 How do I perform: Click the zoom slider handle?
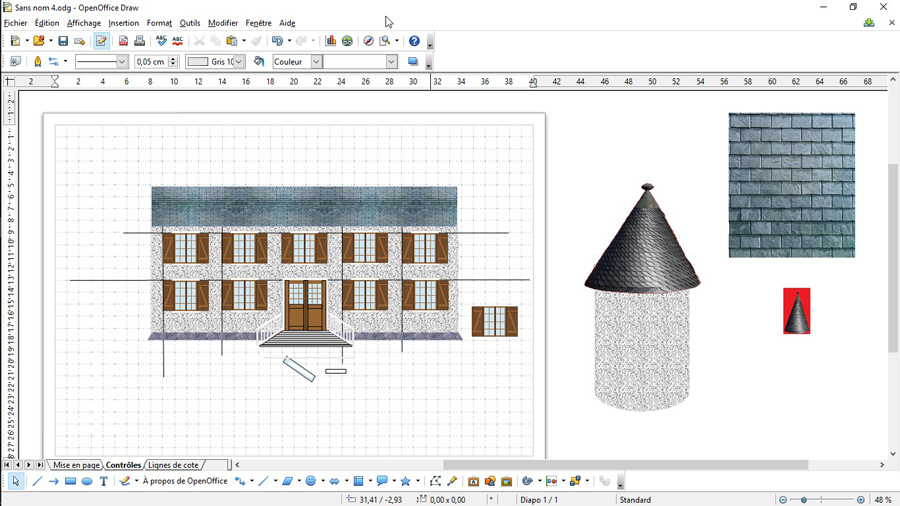pos(803,499)
